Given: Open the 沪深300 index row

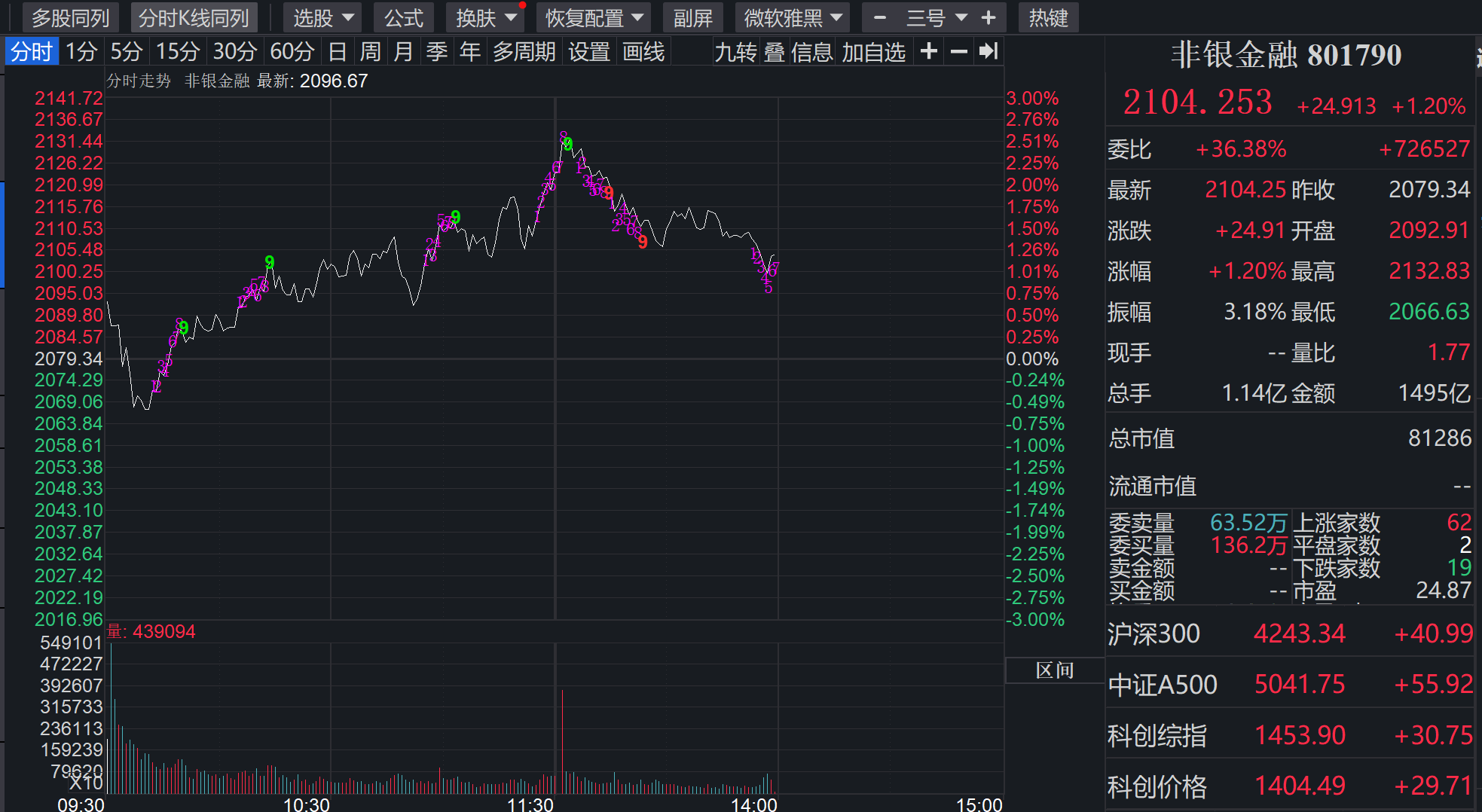Looking at the screenshot, I should [1289, 633].
